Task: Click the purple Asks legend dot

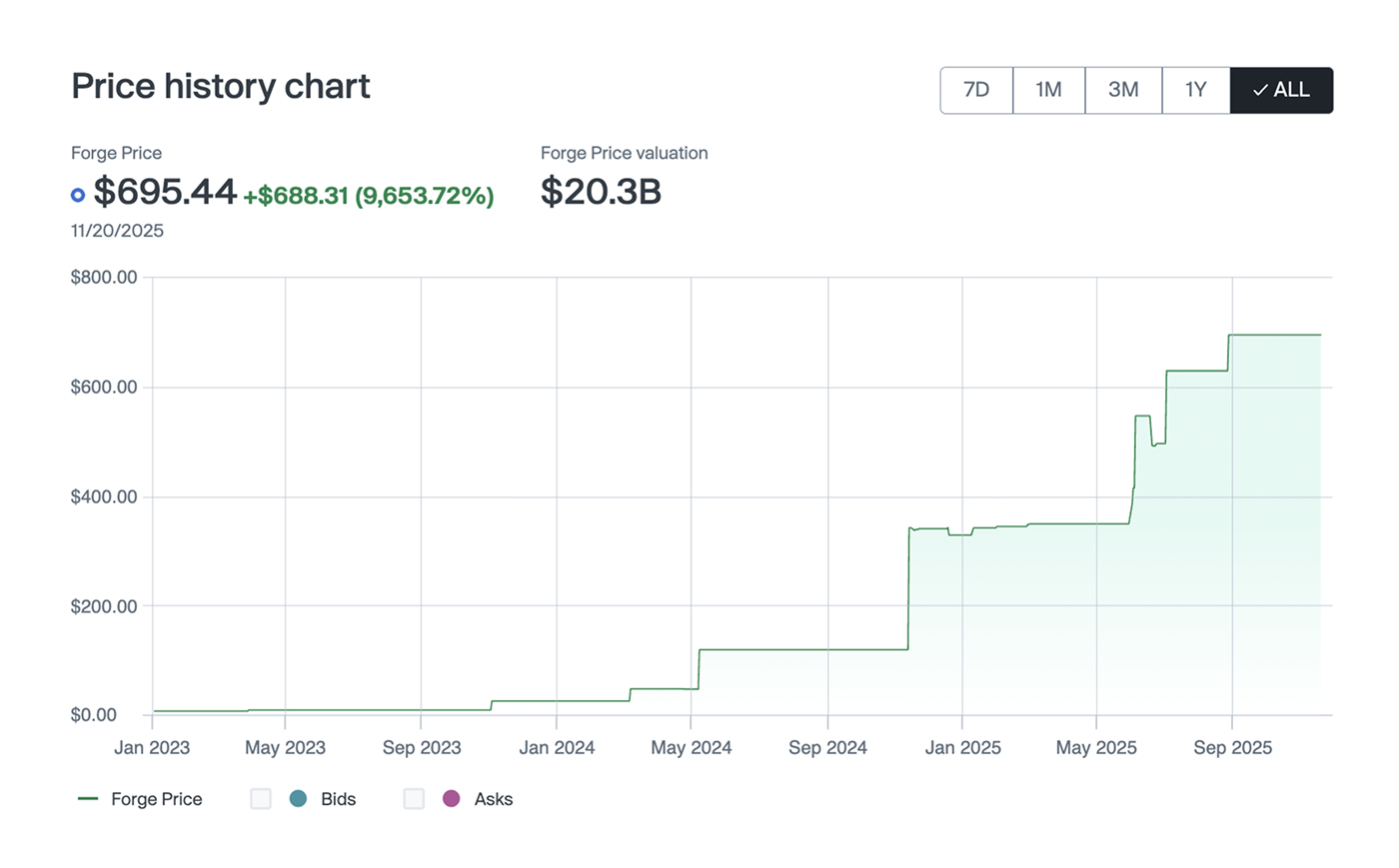Action: [452, 799]
